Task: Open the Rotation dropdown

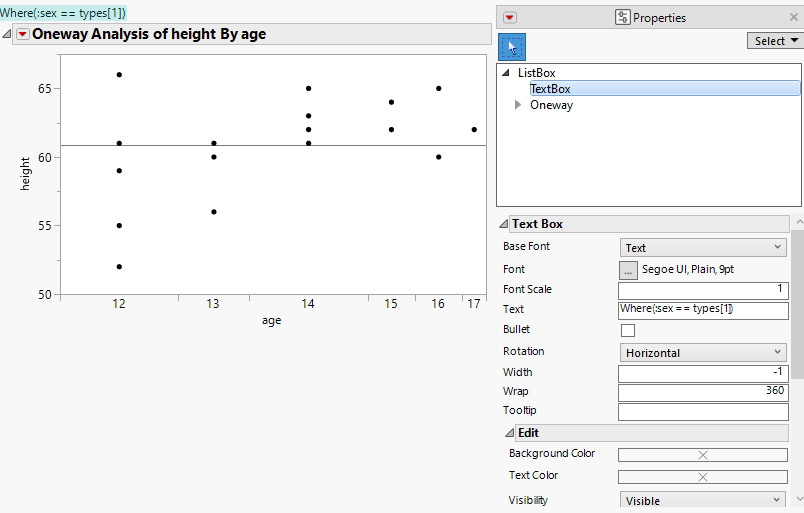Action: point(703,352)
